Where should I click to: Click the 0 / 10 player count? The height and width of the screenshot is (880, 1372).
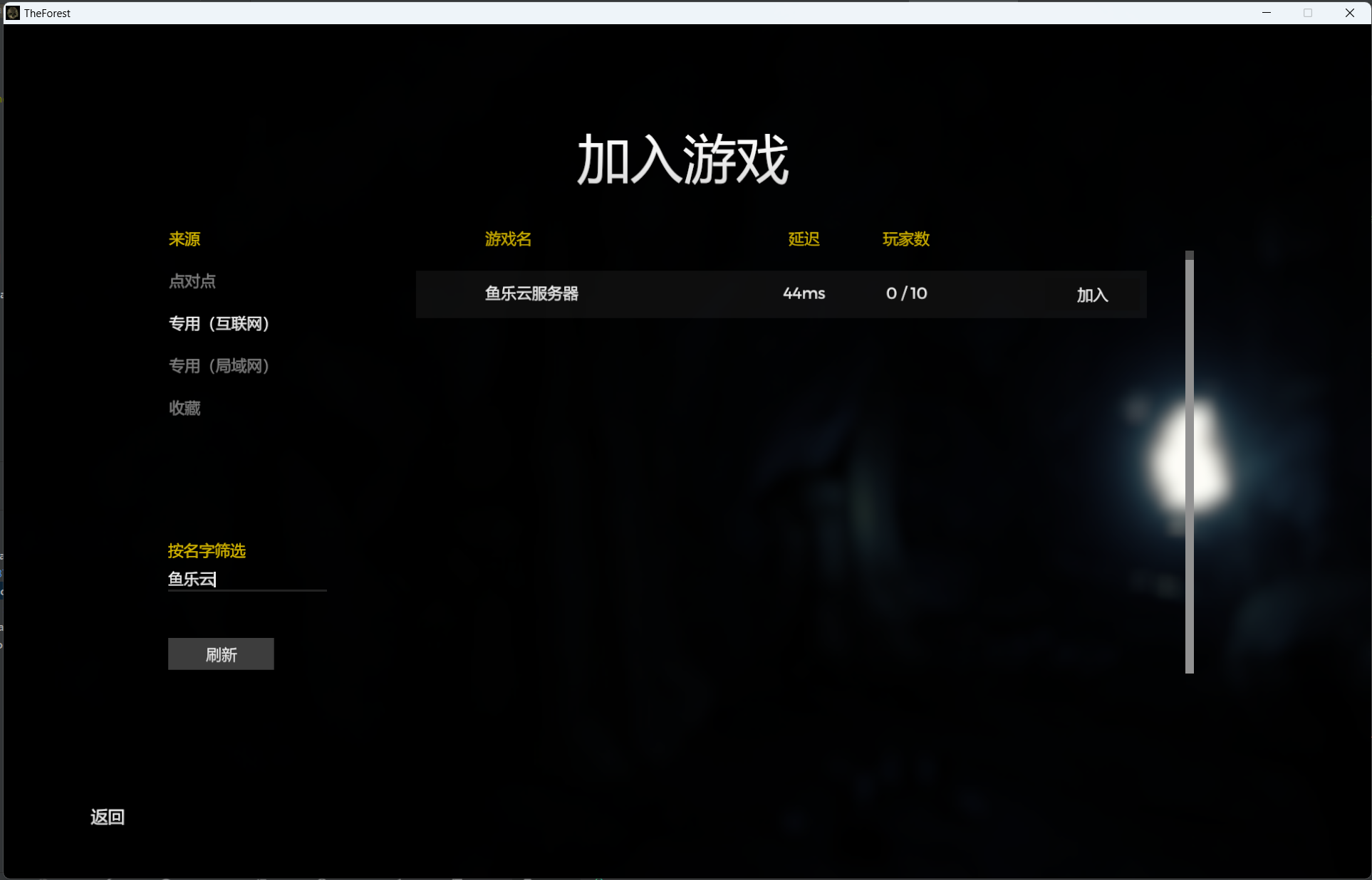[x=906, y=293]
